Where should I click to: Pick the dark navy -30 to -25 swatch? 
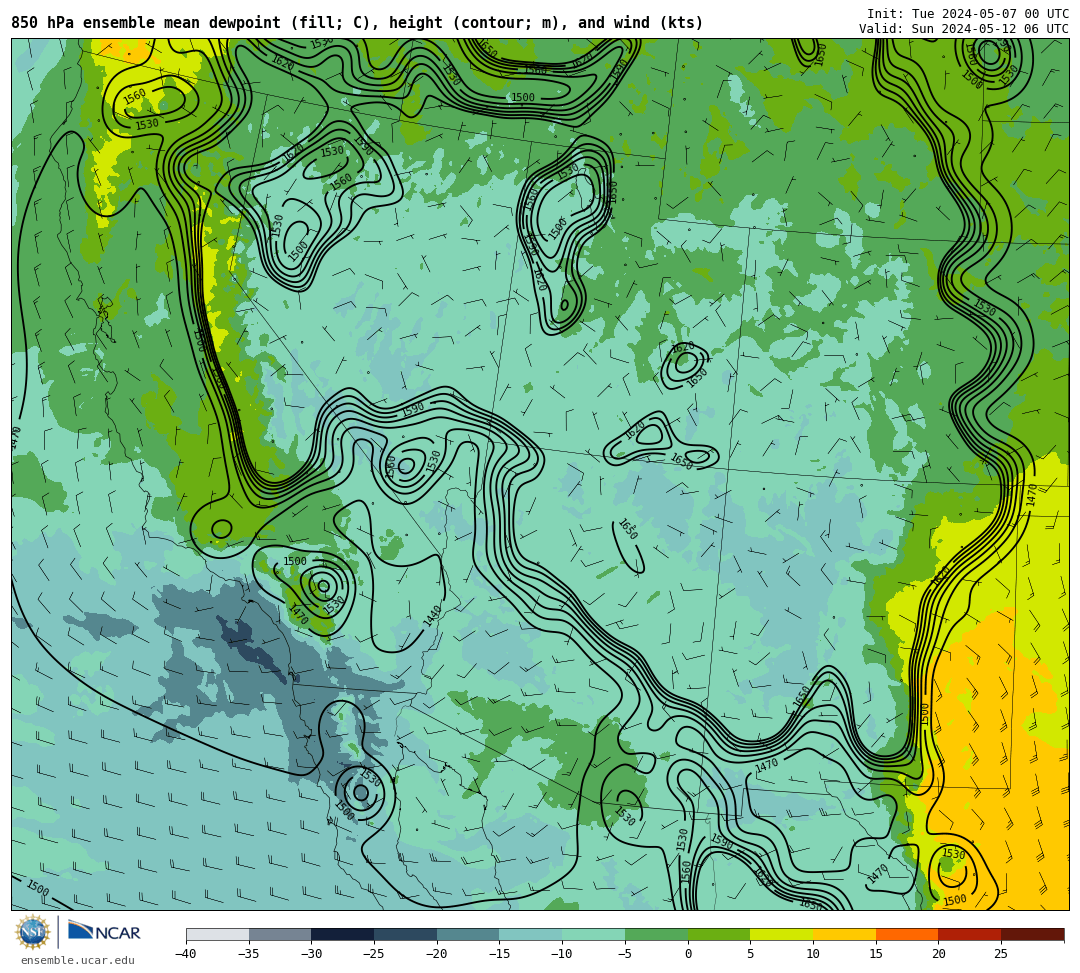343,934
